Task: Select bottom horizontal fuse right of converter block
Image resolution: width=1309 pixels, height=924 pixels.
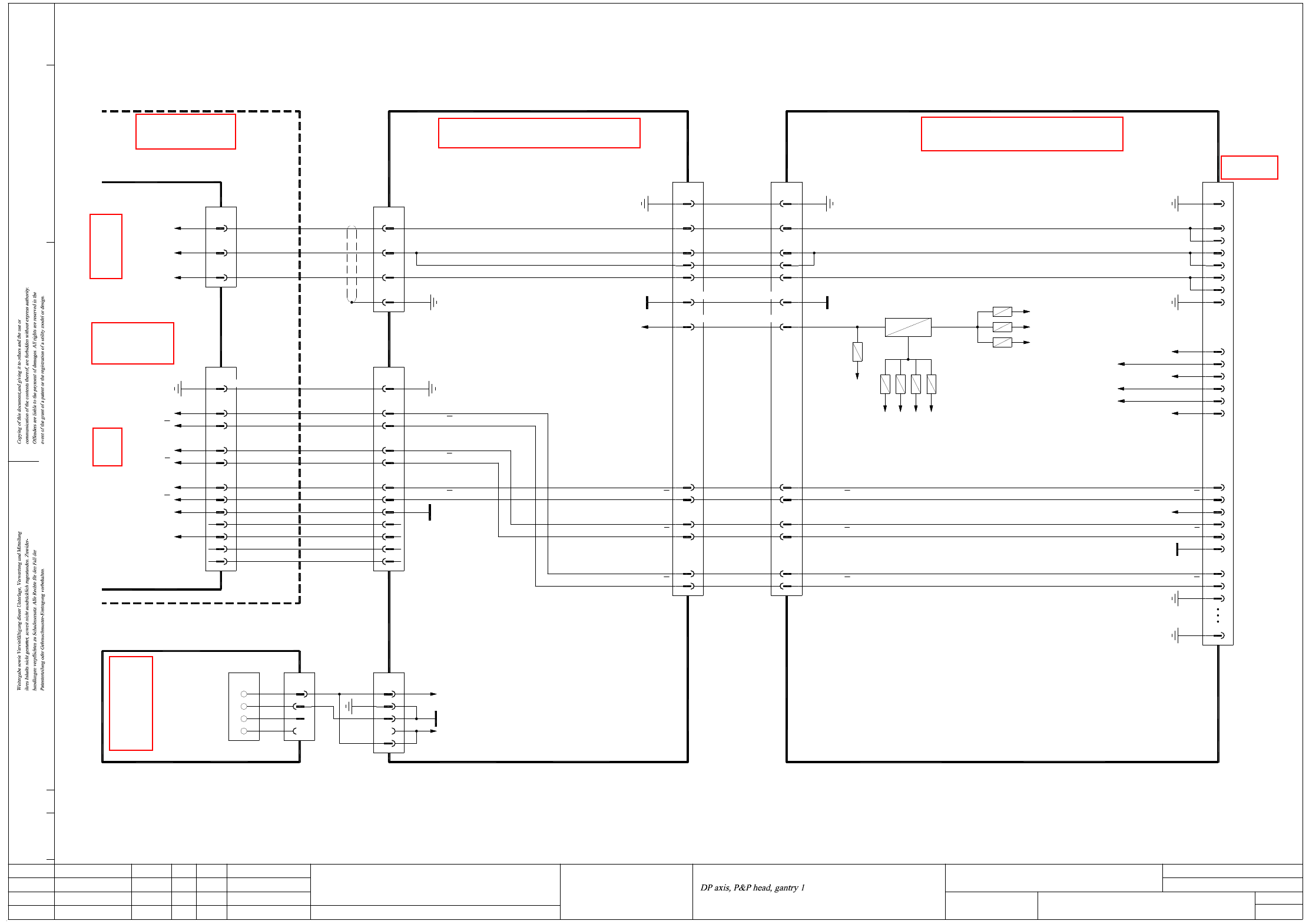Action: pos(1002,342)
